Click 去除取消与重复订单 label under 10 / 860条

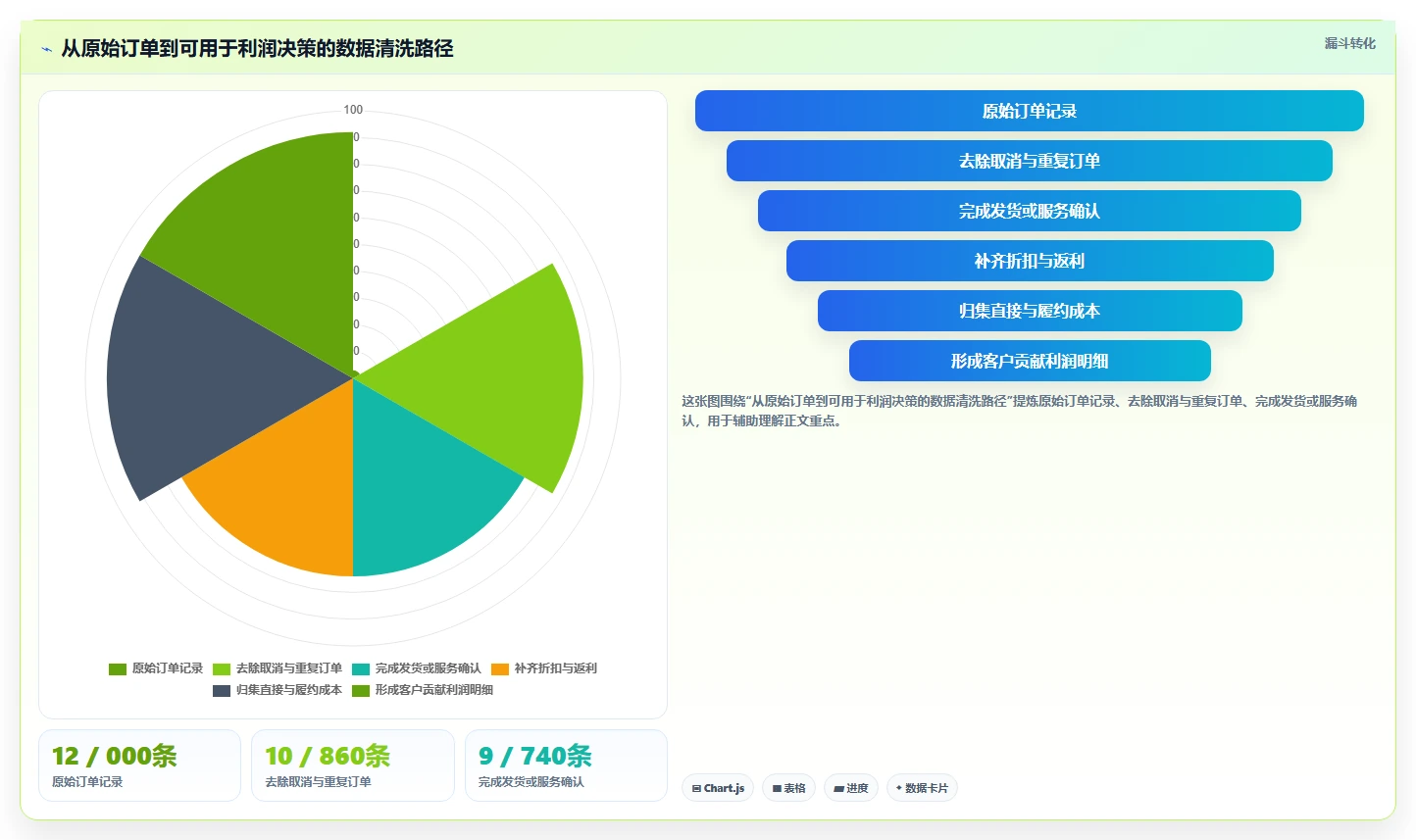point(318,782)
